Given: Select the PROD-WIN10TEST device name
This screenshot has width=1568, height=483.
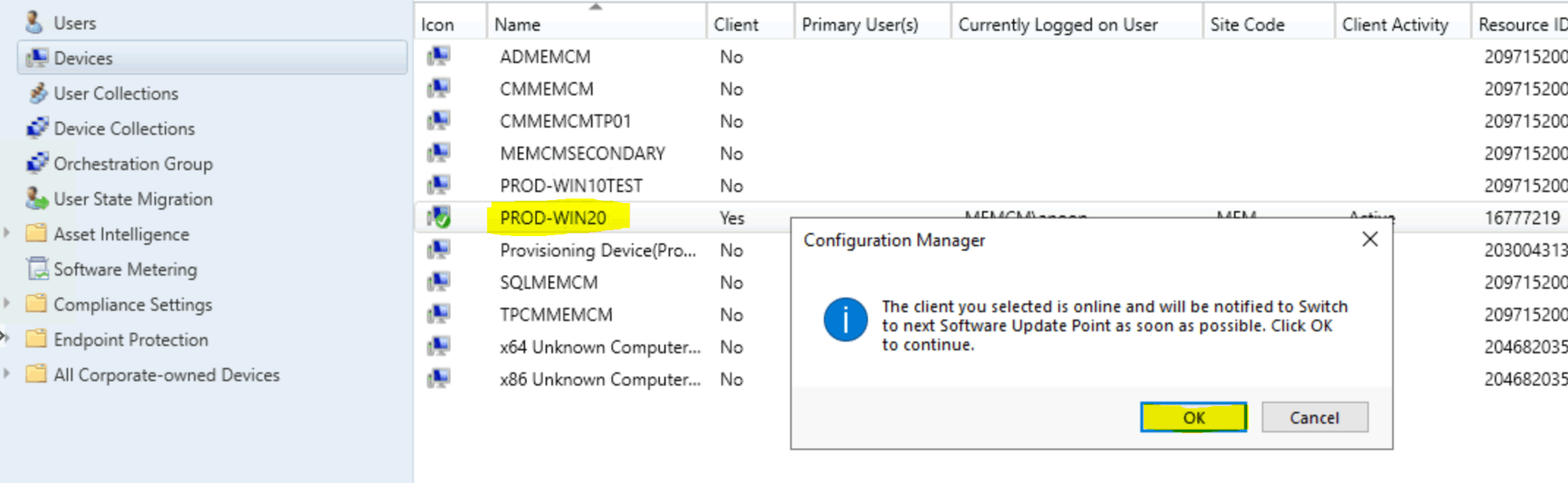Looking at the screenshot, I should pyautogui.click(x=571, y=185).
